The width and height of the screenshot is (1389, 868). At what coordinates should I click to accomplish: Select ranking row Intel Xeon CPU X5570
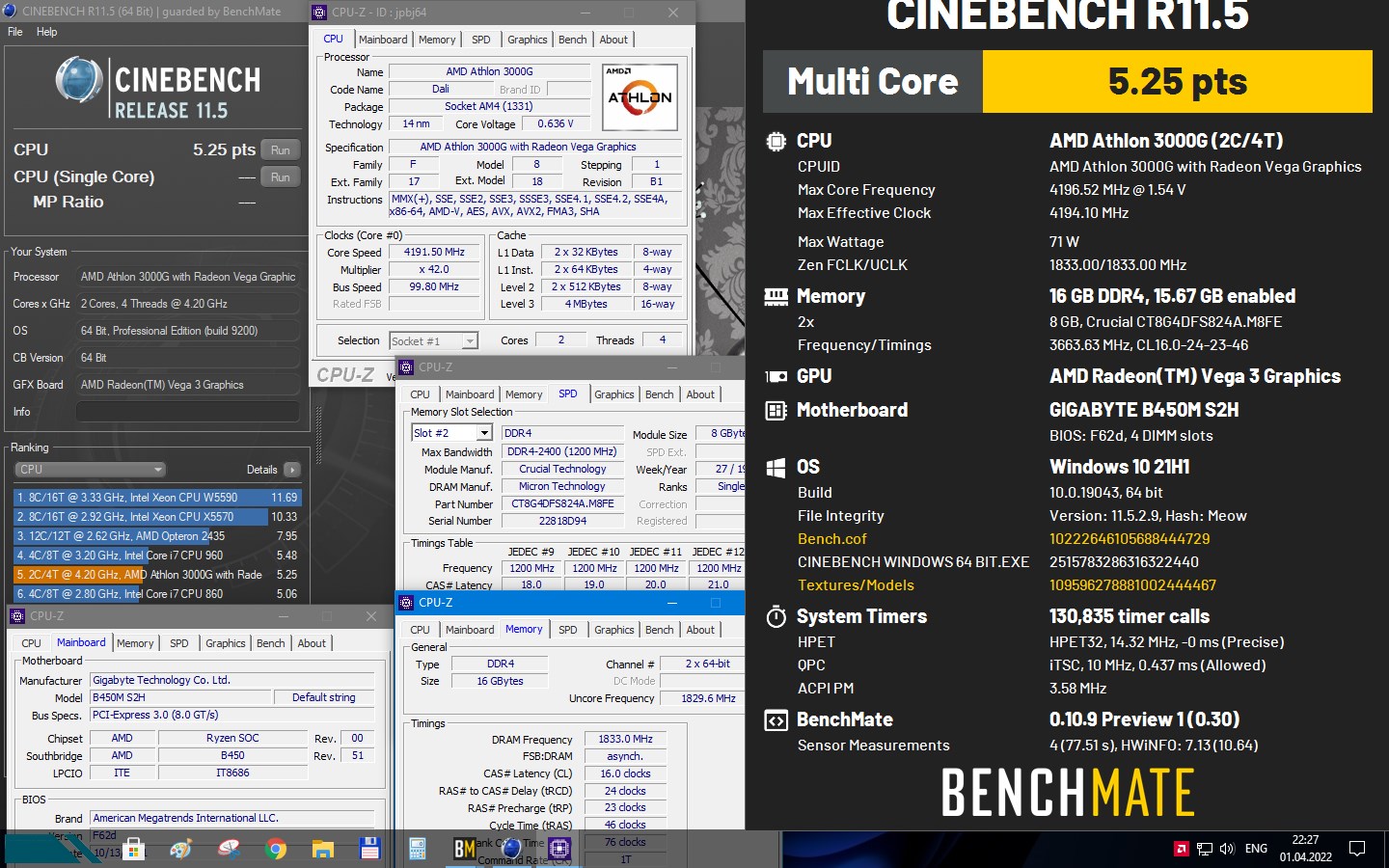pos(157,517)
